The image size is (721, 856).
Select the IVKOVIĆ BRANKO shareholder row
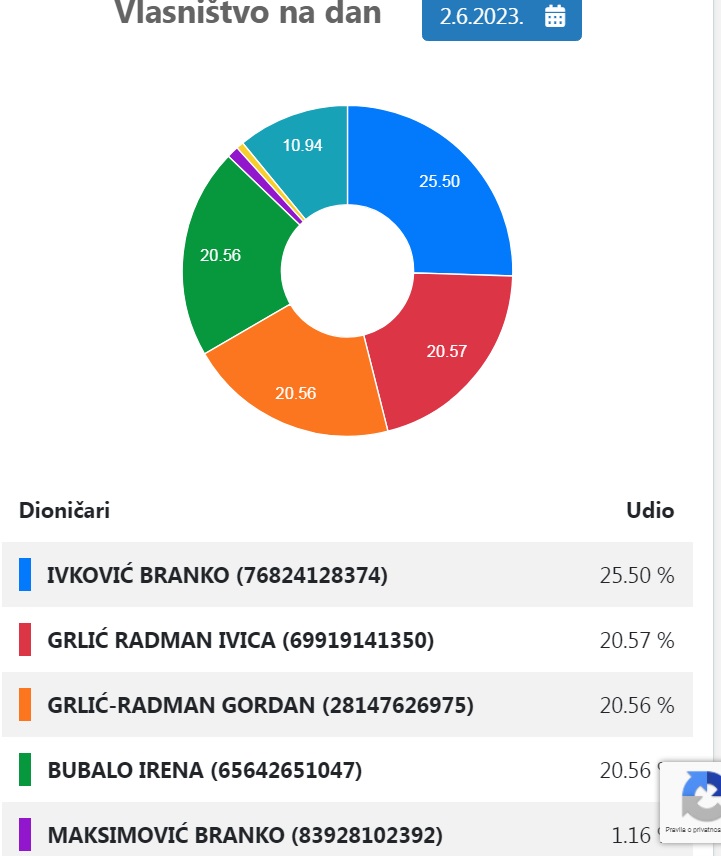coord(217,575)
